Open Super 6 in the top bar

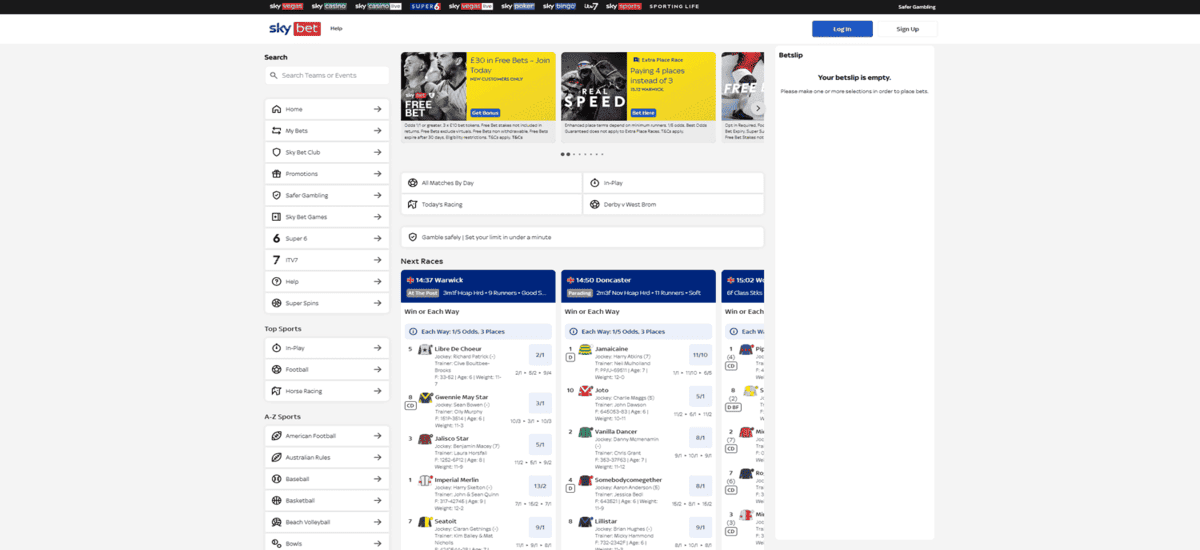pos(425,6)
